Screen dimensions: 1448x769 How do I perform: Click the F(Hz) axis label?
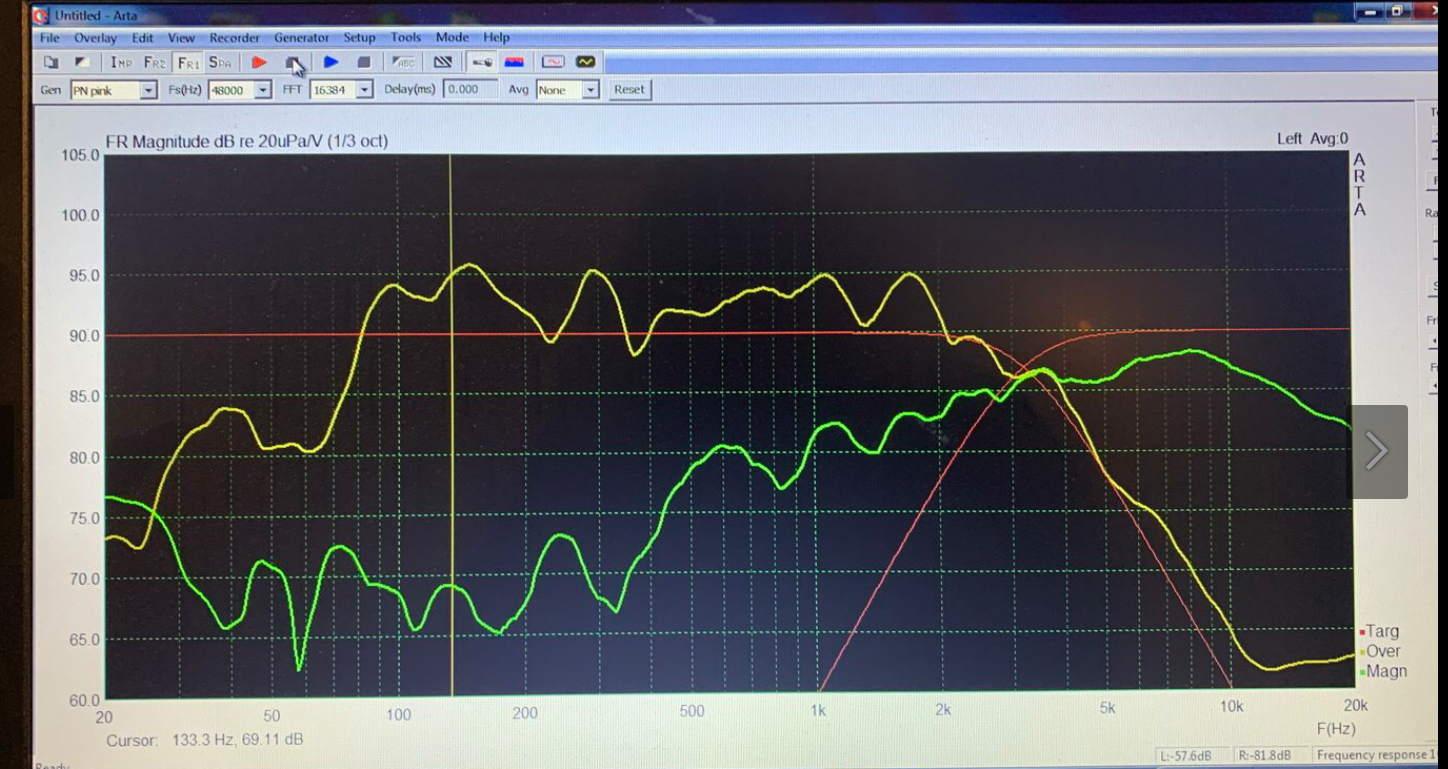click(1336, 728)
